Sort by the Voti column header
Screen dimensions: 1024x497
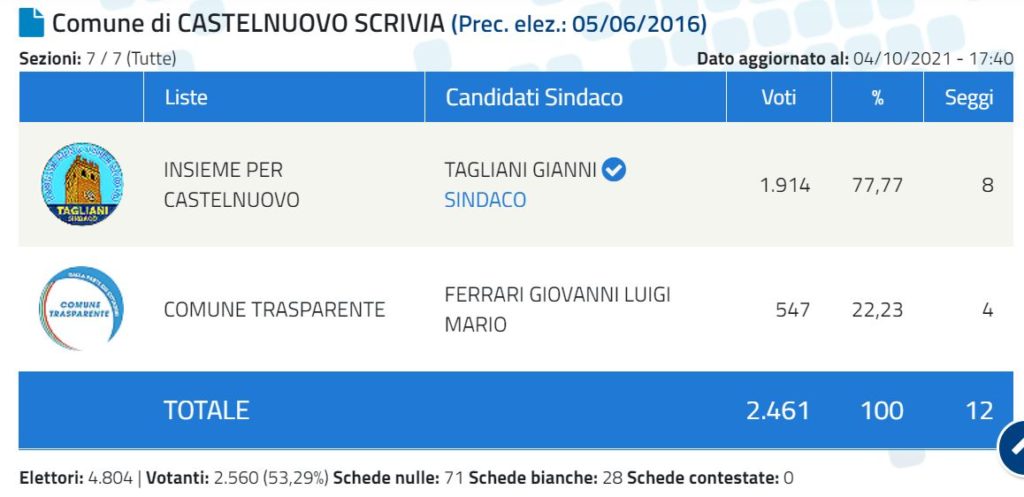(778, 97)
